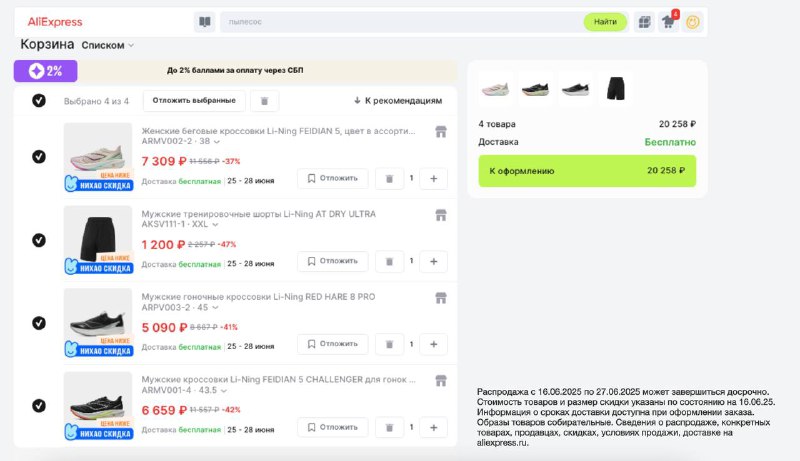
Task: Open title Мужские тренировочные шорты Li-Ning AT DRY ULTRA
Action: (x=259, y=214)
